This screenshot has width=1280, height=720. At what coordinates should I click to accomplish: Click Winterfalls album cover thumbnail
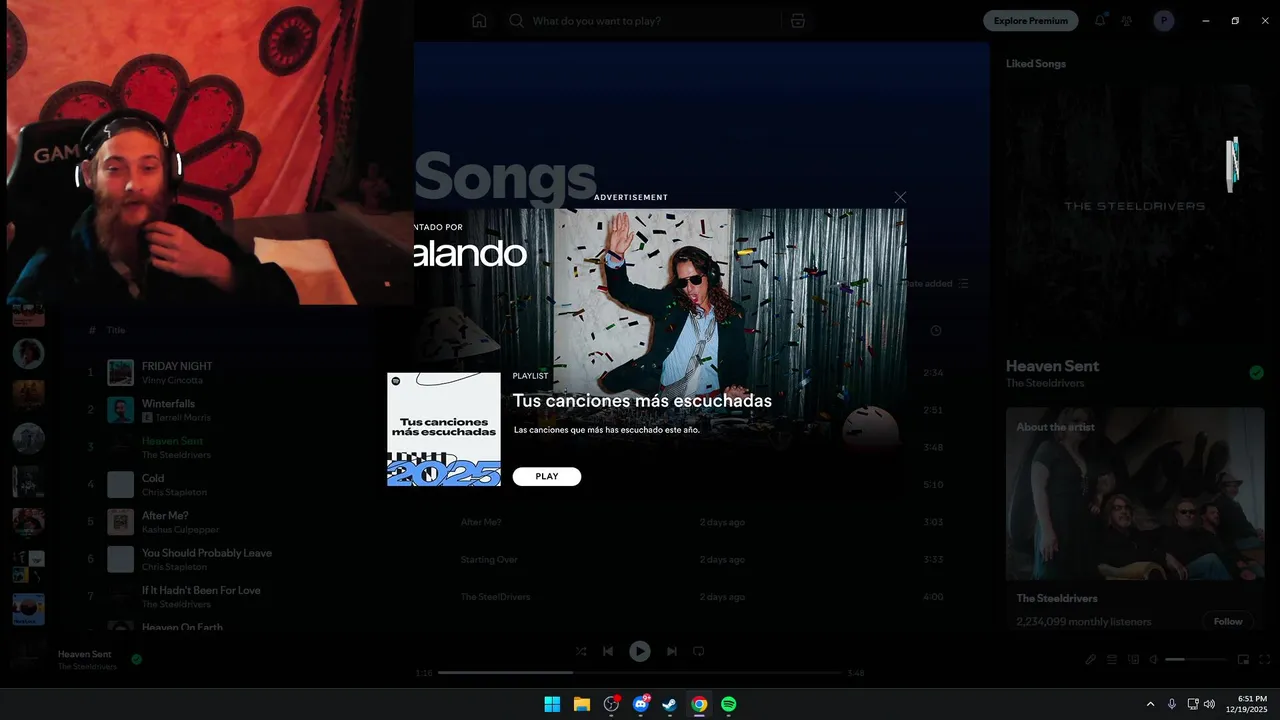121,410
